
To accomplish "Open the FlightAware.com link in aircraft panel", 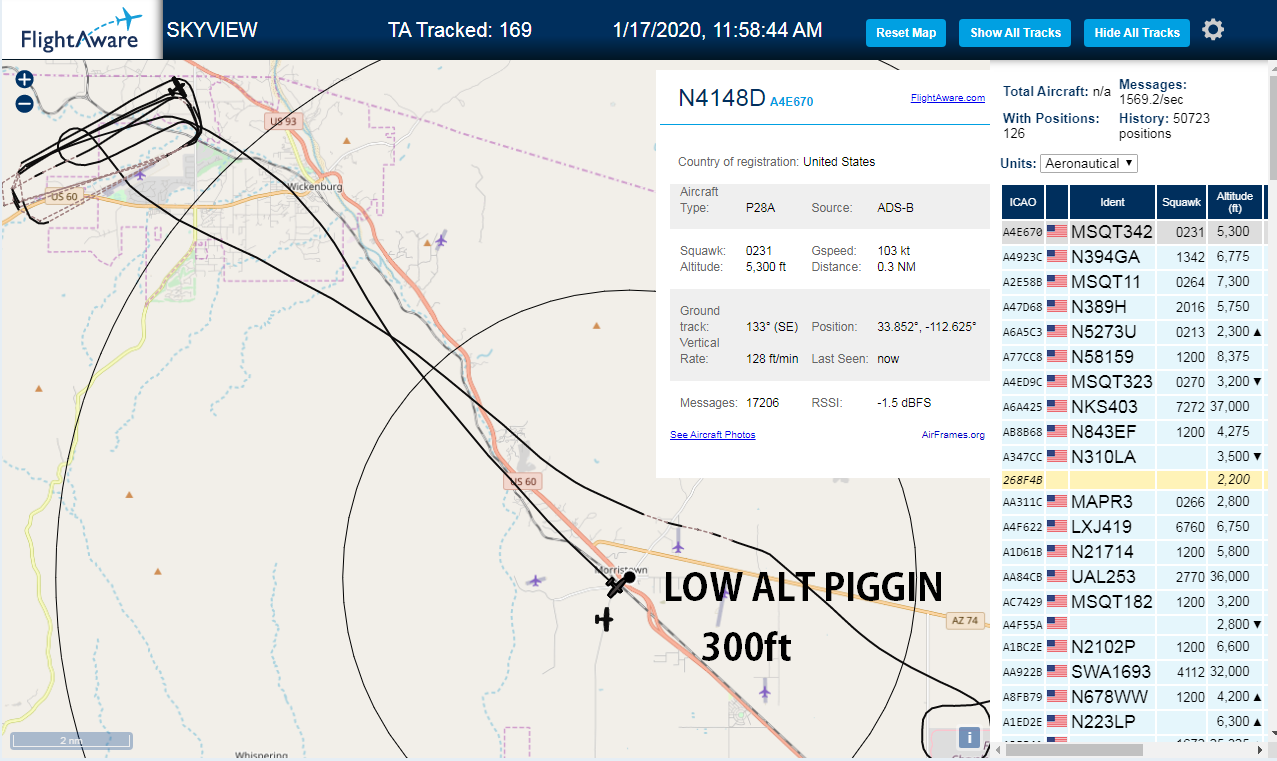I will click(948, 98).
